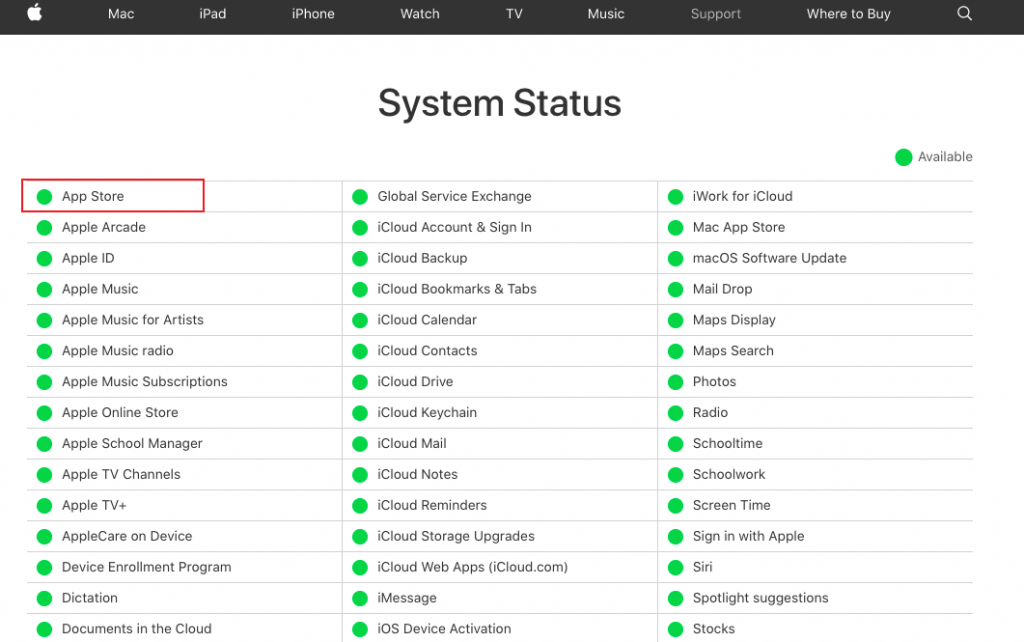Open the search magnifier icon
Image resolution: width=1024 pixels, height=642 pixels.
(x=964, y=14)
